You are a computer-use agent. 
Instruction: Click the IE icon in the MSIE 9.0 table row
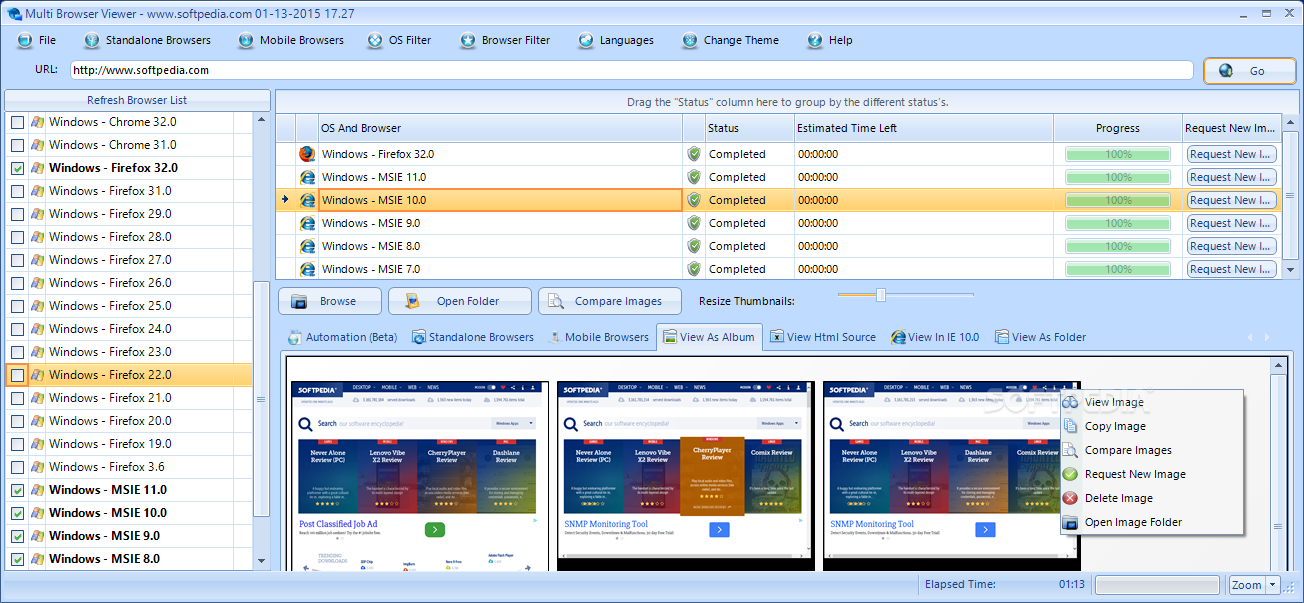[x=307, y=223]
